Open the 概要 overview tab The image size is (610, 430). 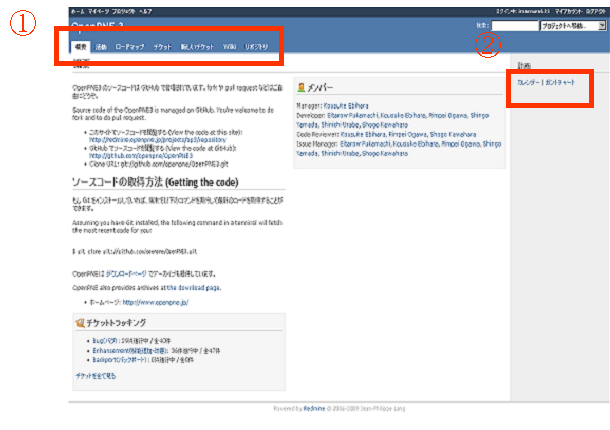(x=81, y=47)
